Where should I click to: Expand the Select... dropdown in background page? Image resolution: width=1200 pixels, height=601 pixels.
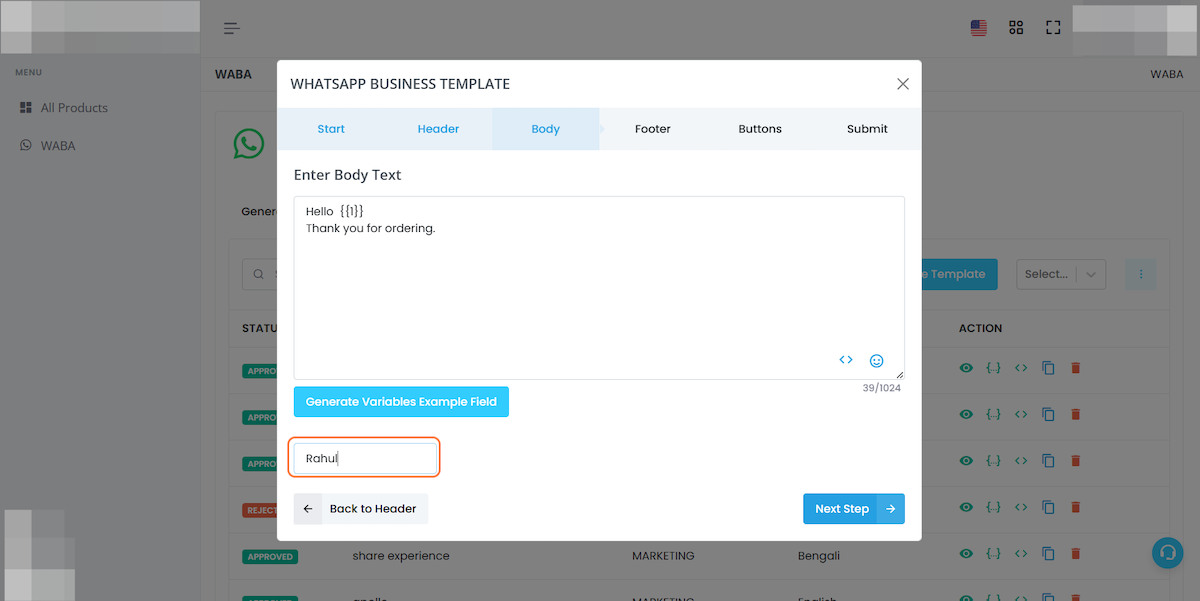[1061, 274]
